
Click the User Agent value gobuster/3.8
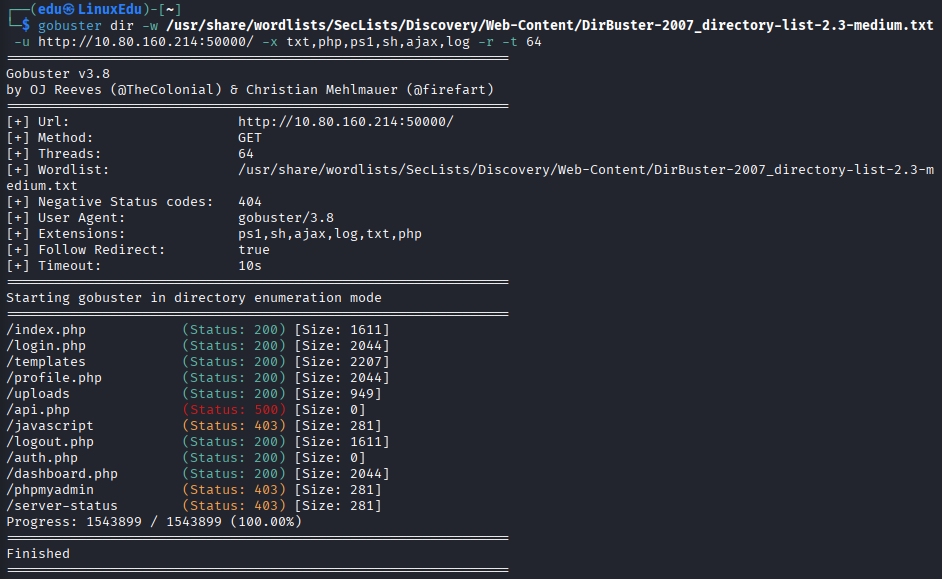(286, 217)
